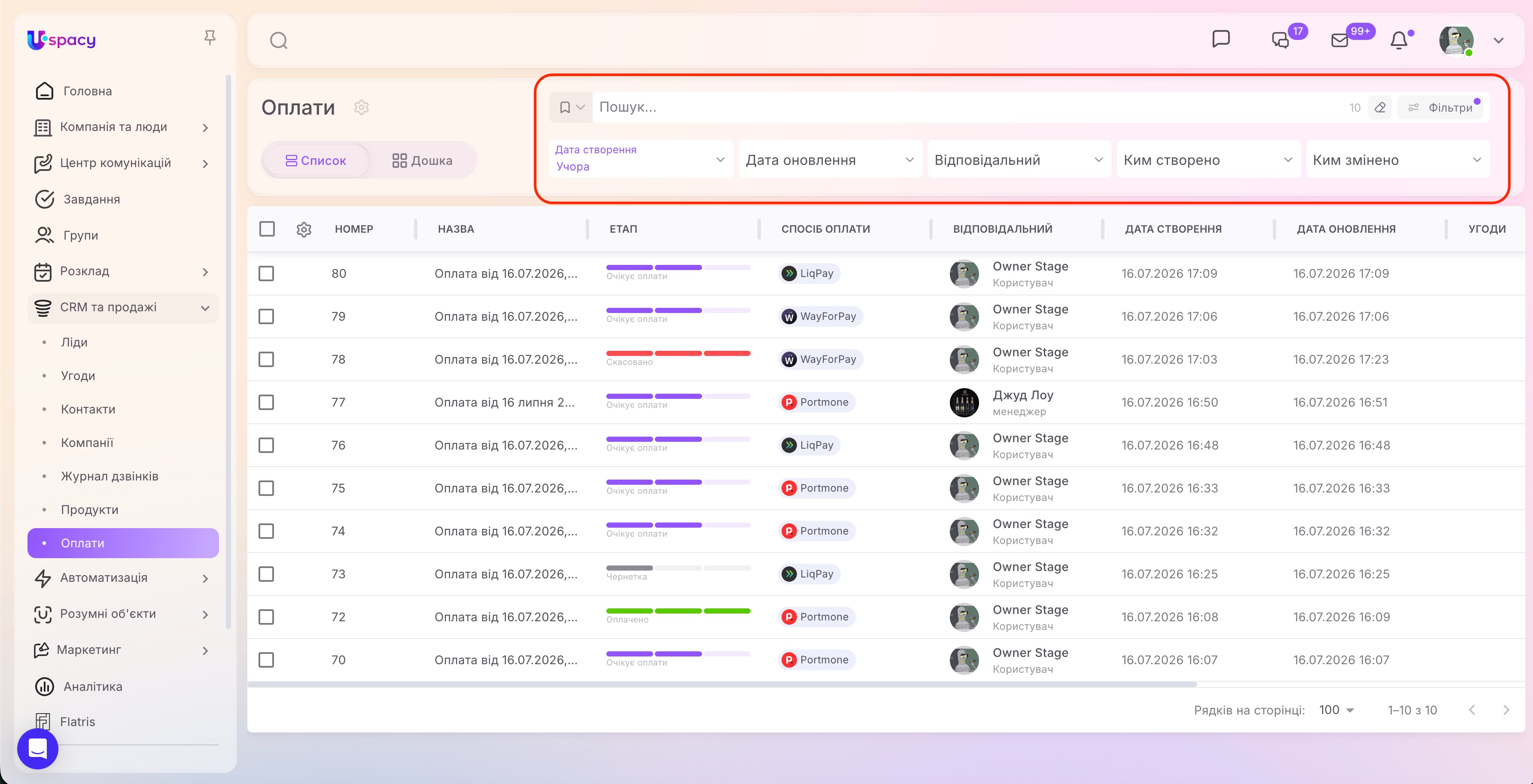Click Portmone badge on payment 77

[816, 402]
